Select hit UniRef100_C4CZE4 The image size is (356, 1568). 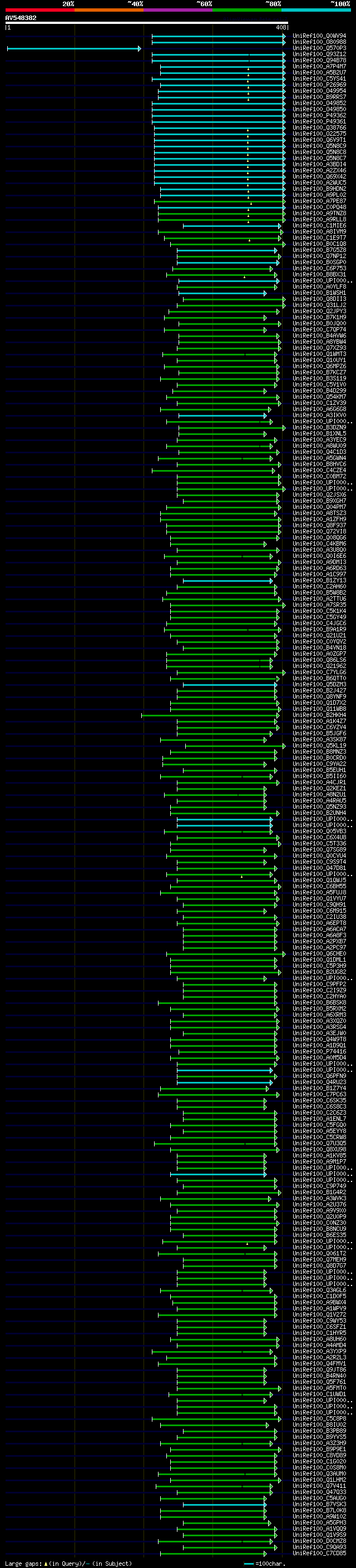coord(319,470)
